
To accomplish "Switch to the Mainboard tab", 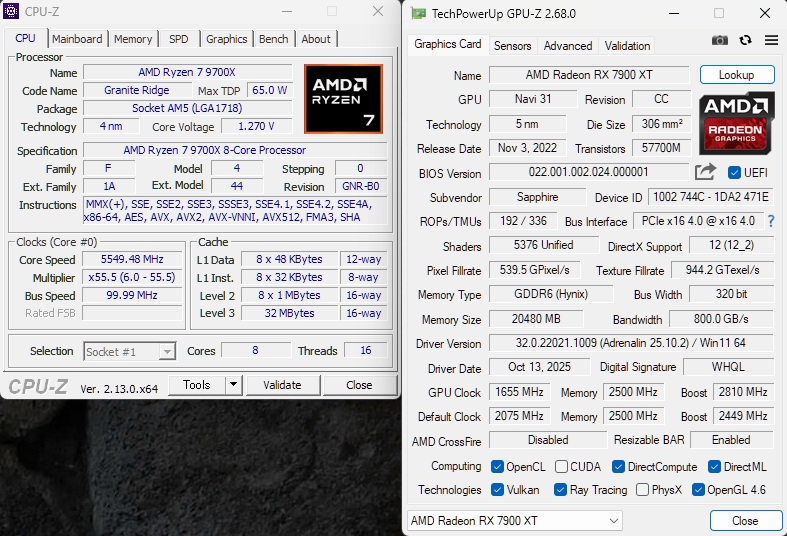I will coord(77,39).
